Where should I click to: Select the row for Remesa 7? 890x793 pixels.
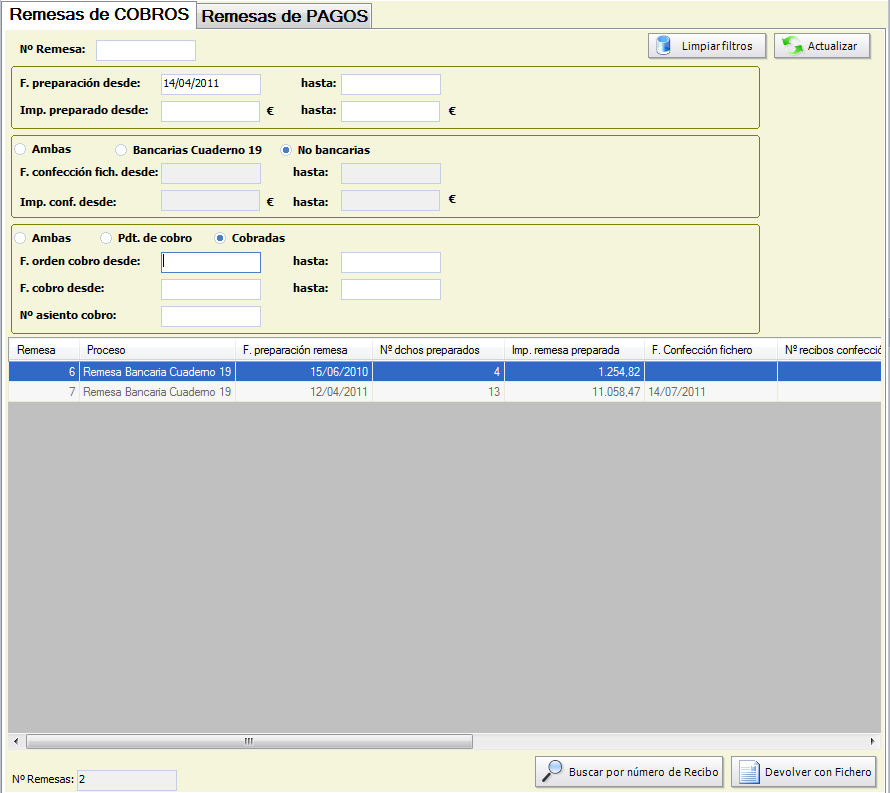444,392
